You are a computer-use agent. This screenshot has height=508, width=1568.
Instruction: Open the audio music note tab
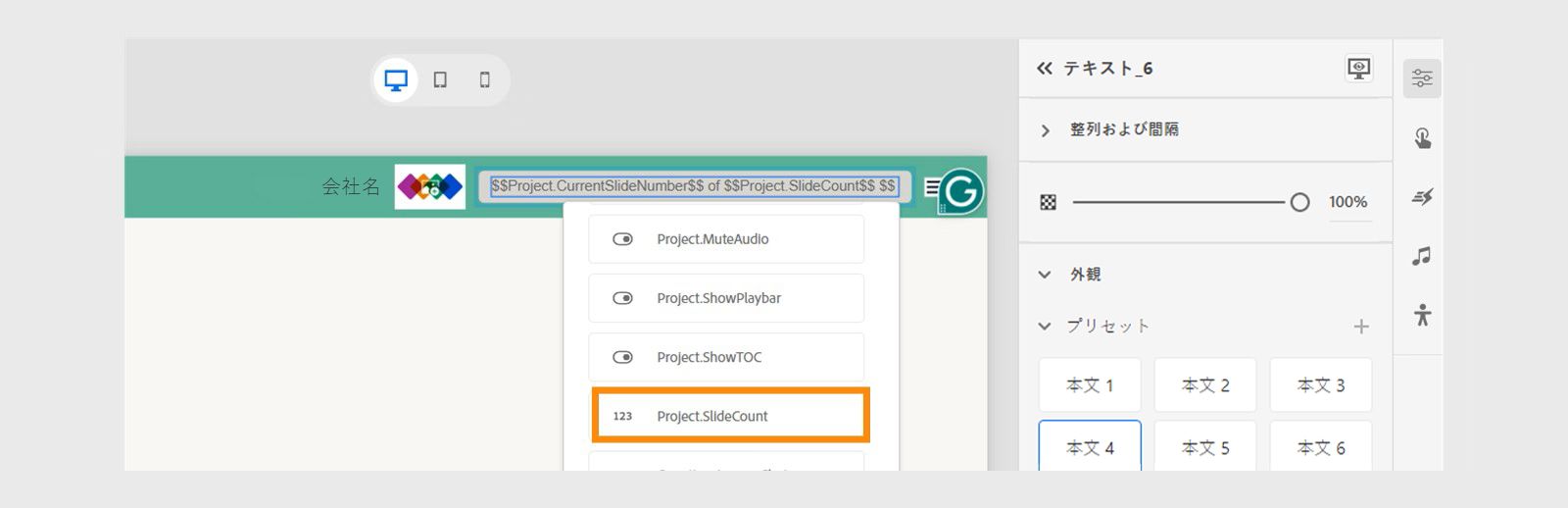pyautogui.click(x=1422, y=256)
